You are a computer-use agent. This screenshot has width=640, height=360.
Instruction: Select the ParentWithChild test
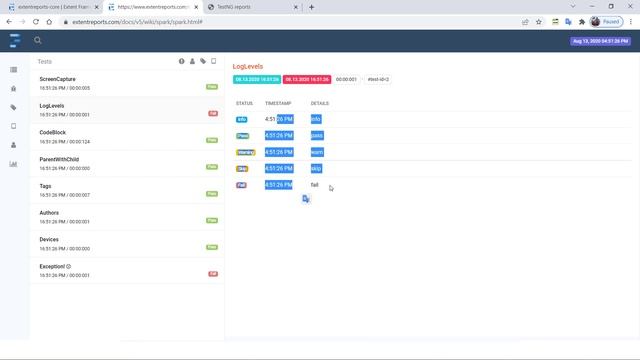click(127, 164)
